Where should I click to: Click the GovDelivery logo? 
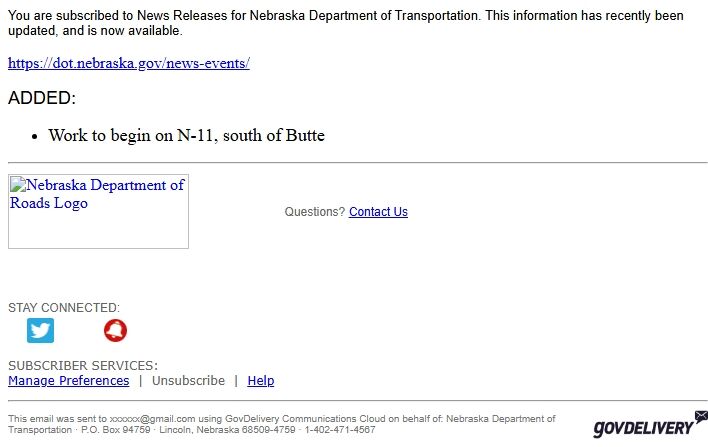650,425
